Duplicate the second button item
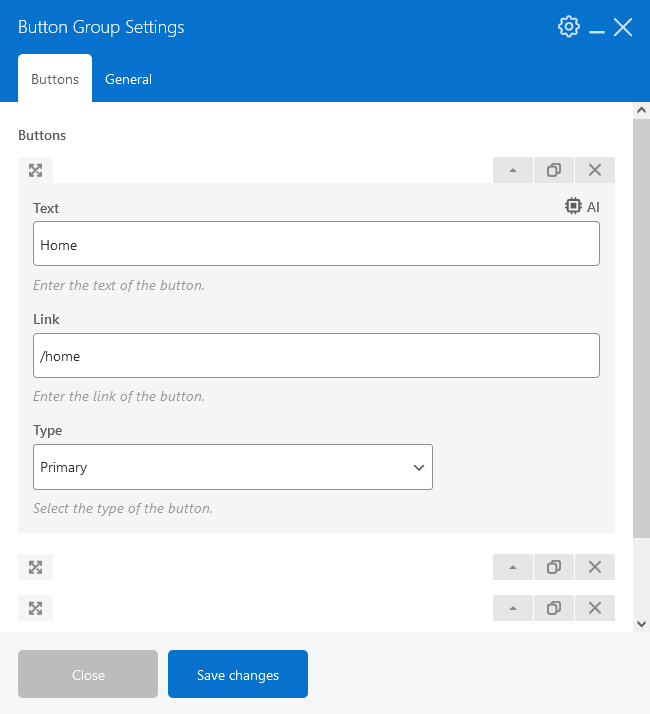Image resolution: width=650 pixels, height=714 pixels. pyautogui.click(x=554, y=568)
